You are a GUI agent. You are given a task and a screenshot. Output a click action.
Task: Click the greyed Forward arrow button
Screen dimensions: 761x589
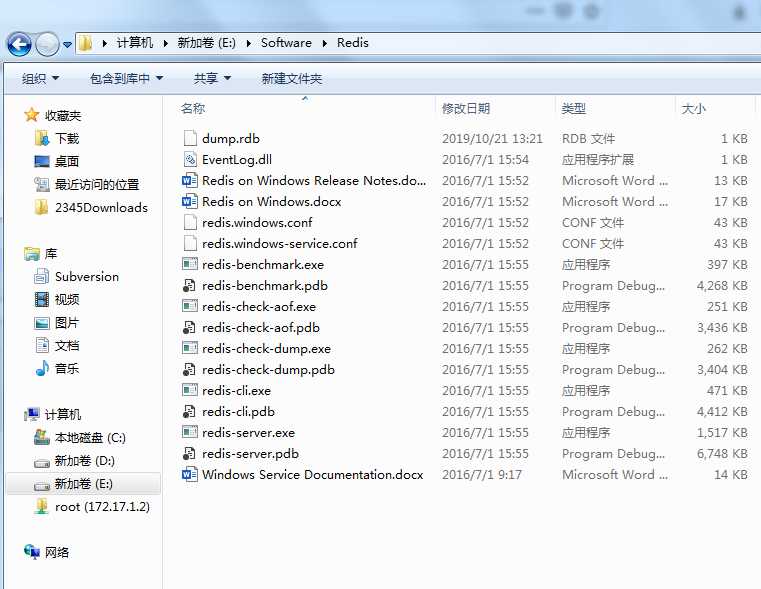click(47, 44)
